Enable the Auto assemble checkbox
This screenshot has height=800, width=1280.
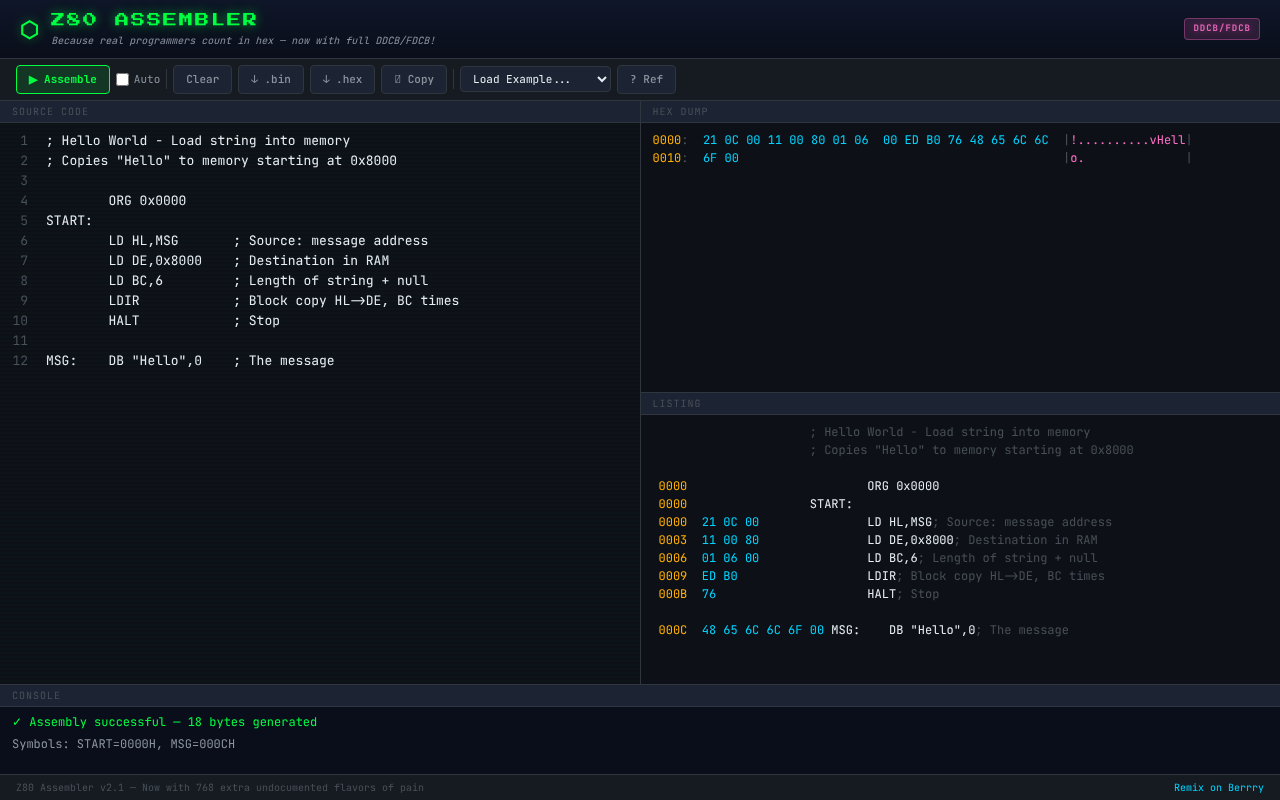tap(123, 80)
